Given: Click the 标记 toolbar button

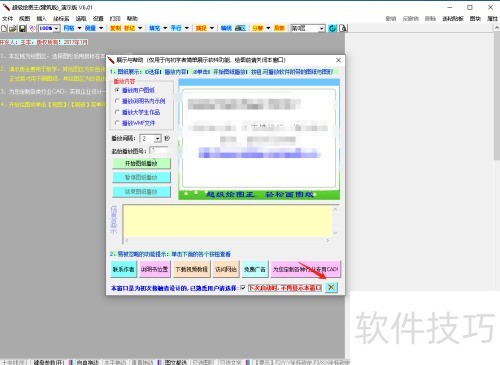Looking at the screenshot, I should tap(130, 28).
